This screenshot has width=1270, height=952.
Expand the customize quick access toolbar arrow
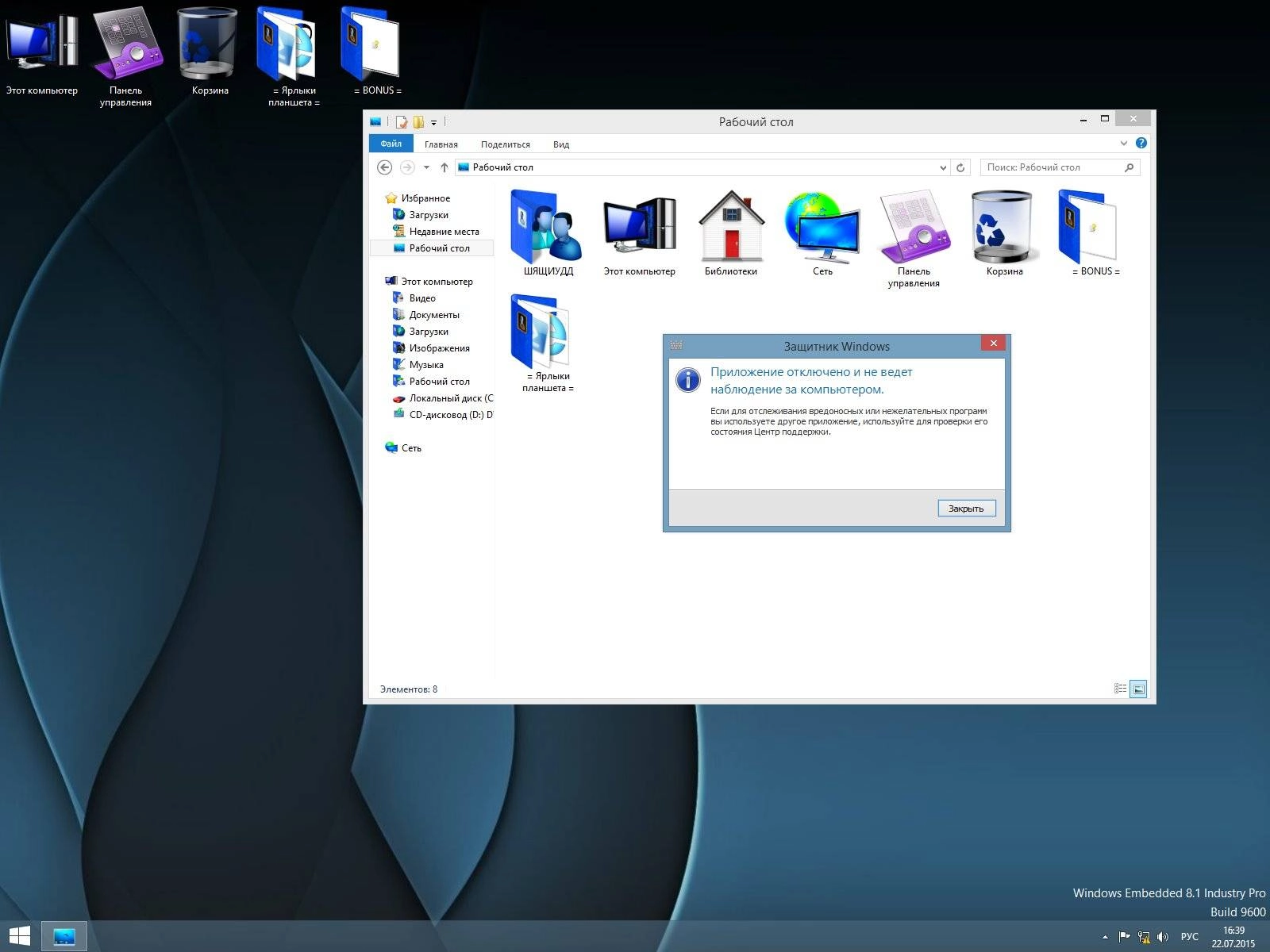(x=433, y=122)
